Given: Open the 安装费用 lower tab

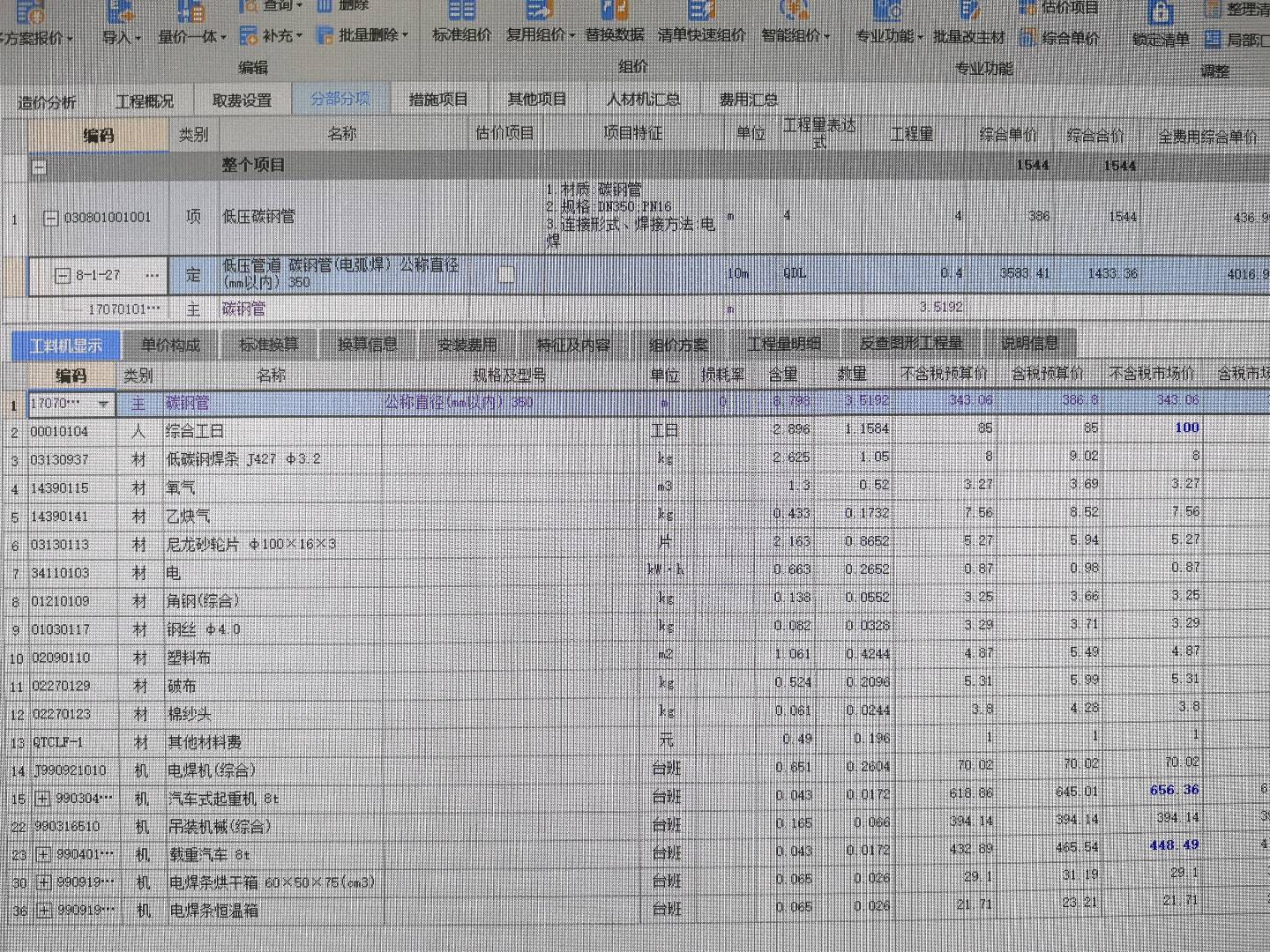Looking at the screenshot, I should click(x=467, y=344).
